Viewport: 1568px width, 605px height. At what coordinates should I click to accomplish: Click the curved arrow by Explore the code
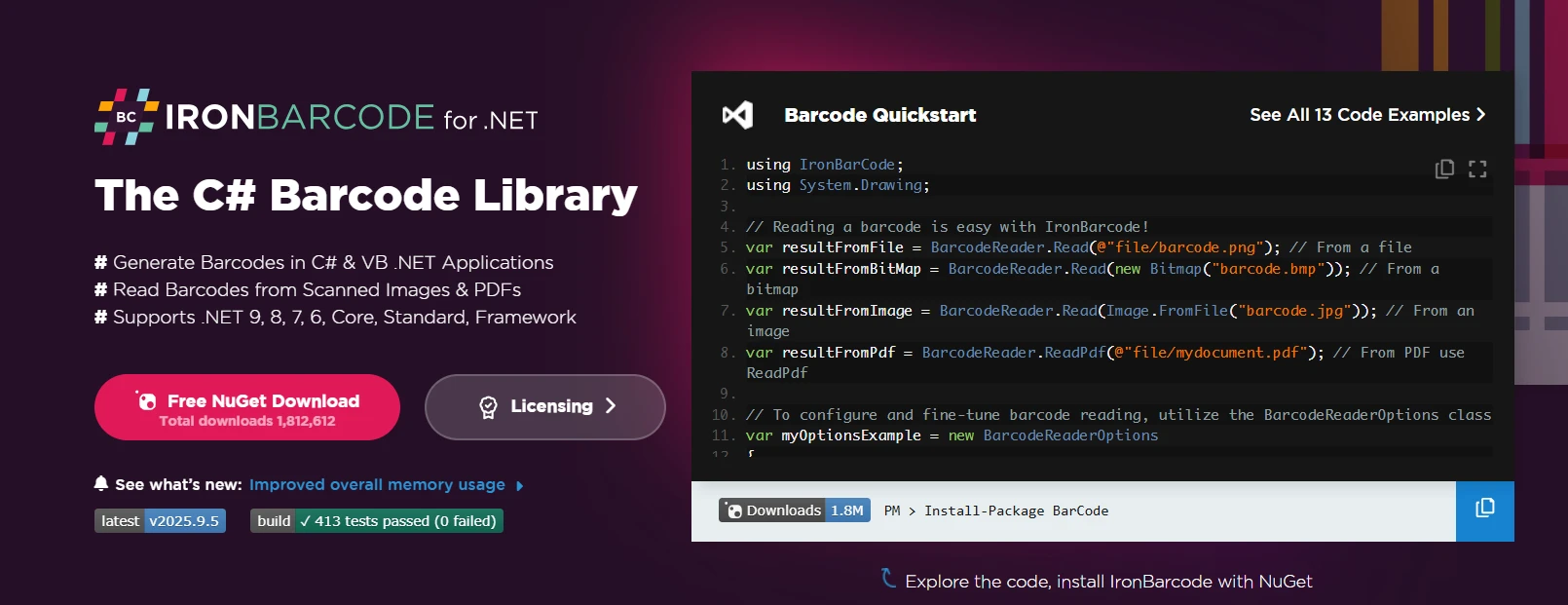pos(888,578)
